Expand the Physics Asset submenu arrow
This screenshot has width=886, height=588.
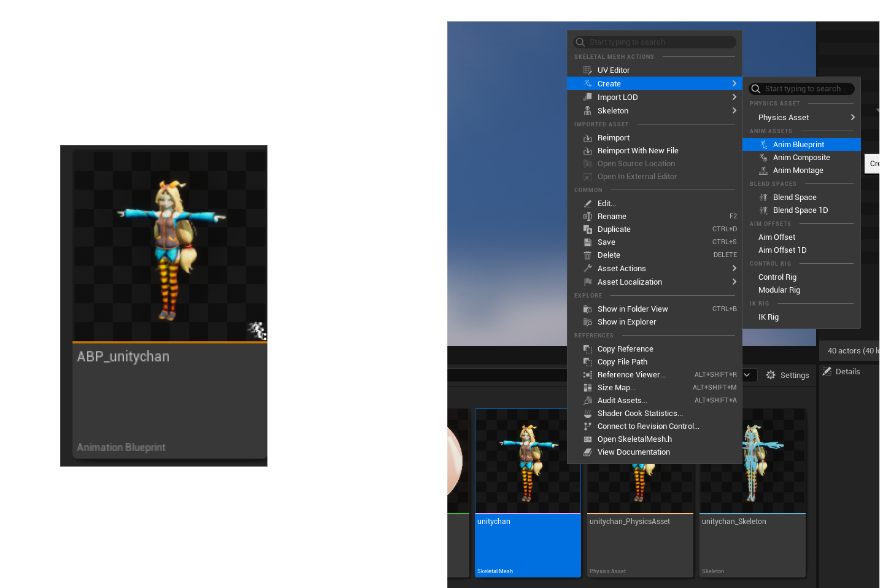tap(853, 117)
